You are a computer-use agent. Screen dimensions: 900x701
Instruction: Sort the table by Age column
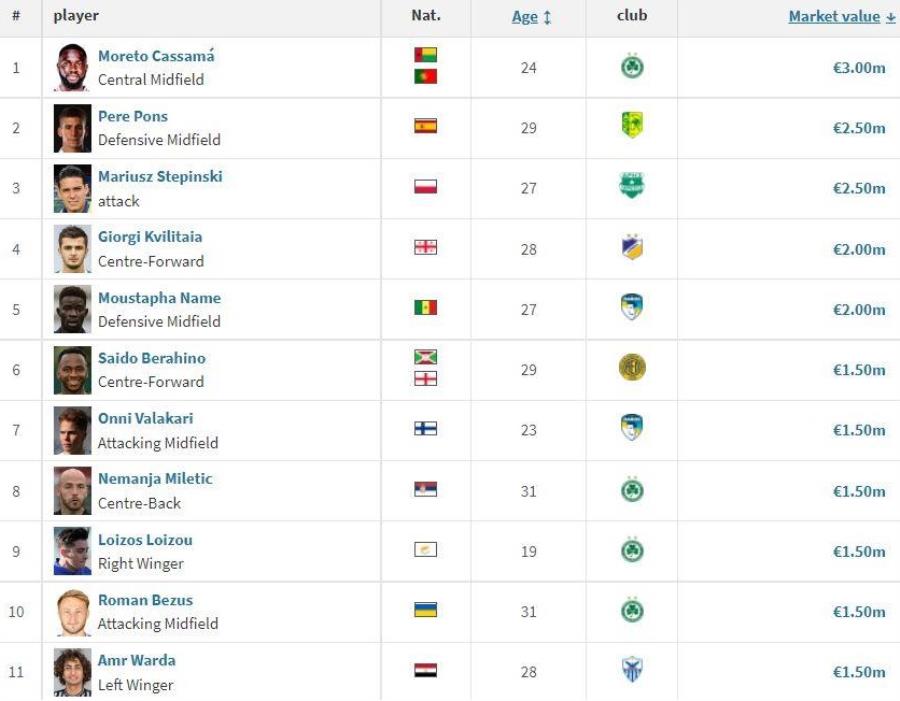531,17
